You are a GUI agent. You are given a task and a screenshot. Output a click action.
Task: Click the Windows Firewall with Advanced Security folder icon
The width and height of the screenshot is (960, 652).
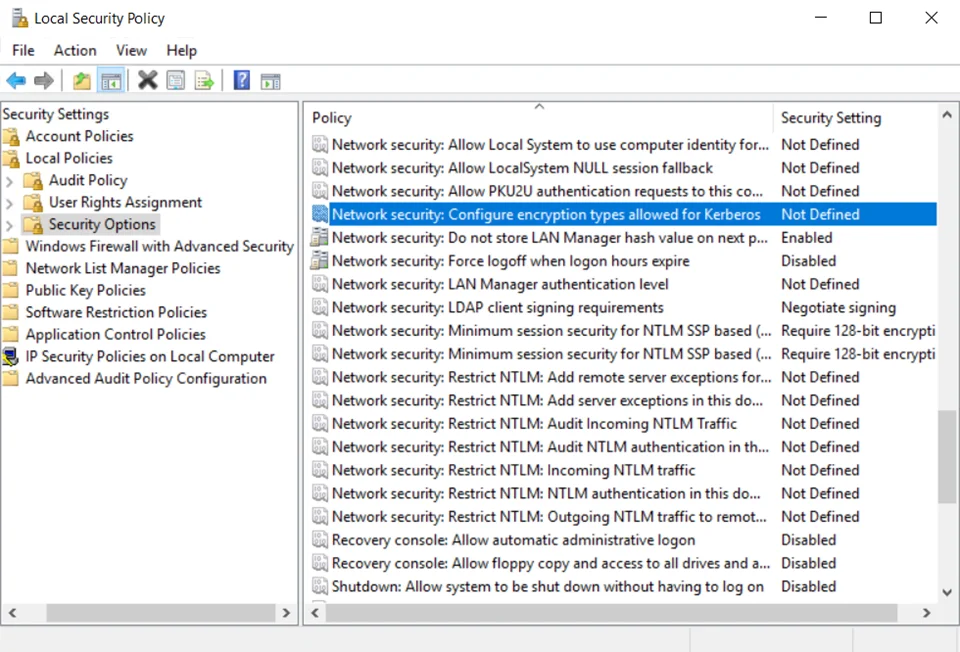[10, 246]
